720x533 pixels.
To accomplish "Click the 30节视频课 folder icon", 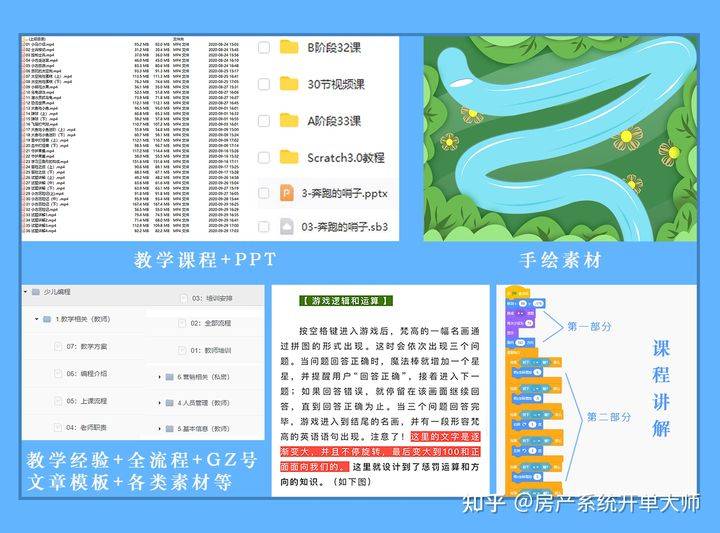I will pos(289,84).
